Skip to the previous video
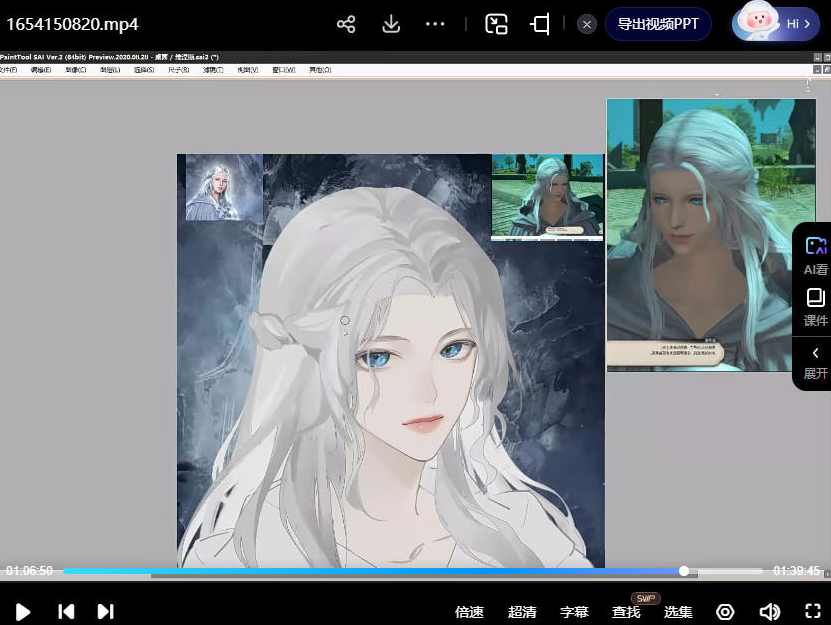The width and height of the screenshot is (831, 625). click(66, 611)
